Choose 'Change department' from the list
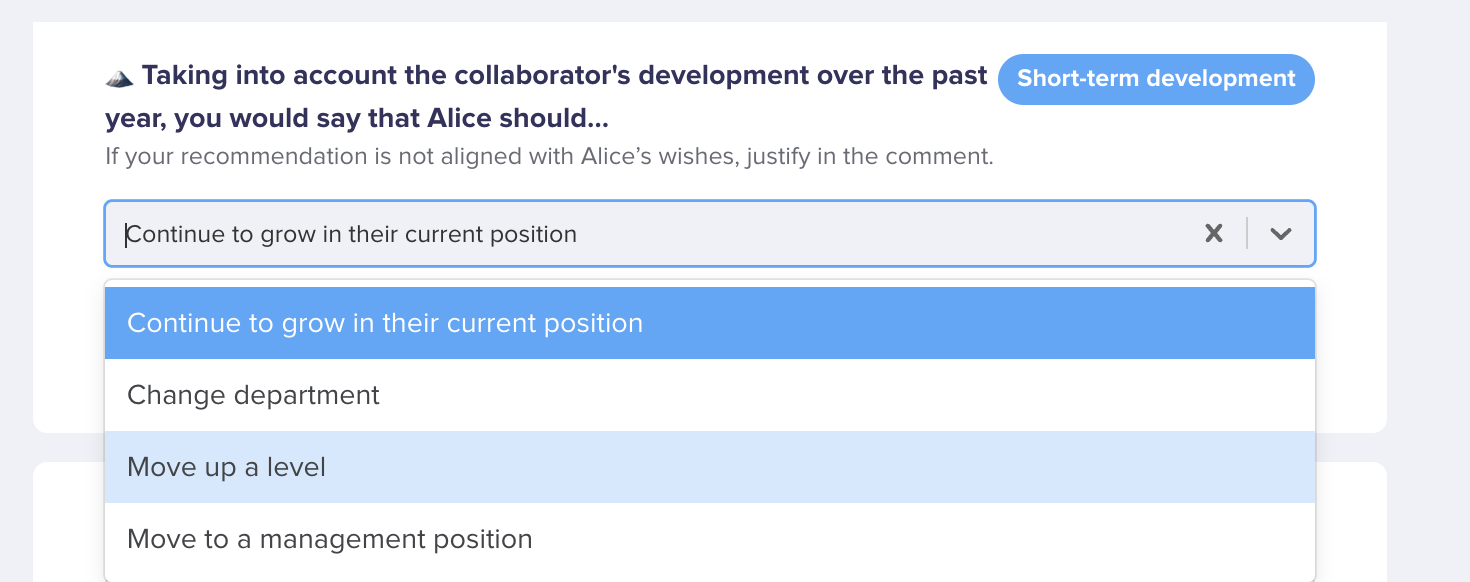This screenshot has height=582, width=1470. point(710,395)
